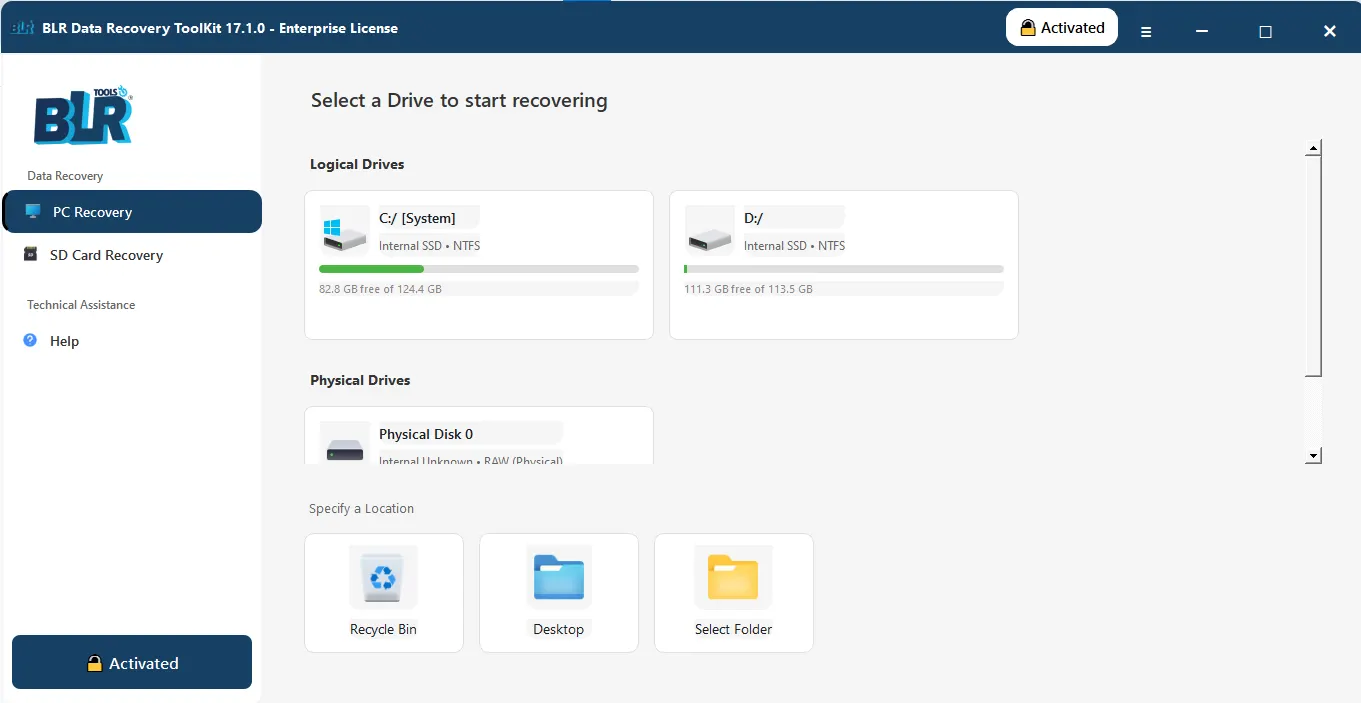This screenshot has height=703, width=1361.
Task: Click the Select Folder yellow folder icon
Action: pos(733,578)
